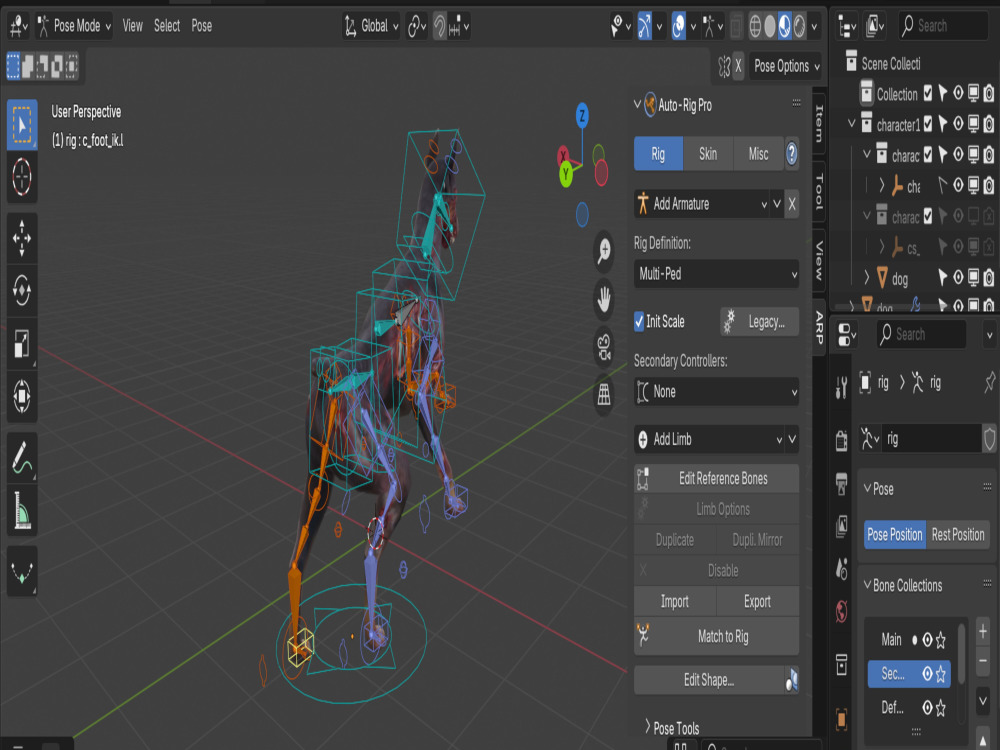Click the Edit Shape button

(709, 680)
